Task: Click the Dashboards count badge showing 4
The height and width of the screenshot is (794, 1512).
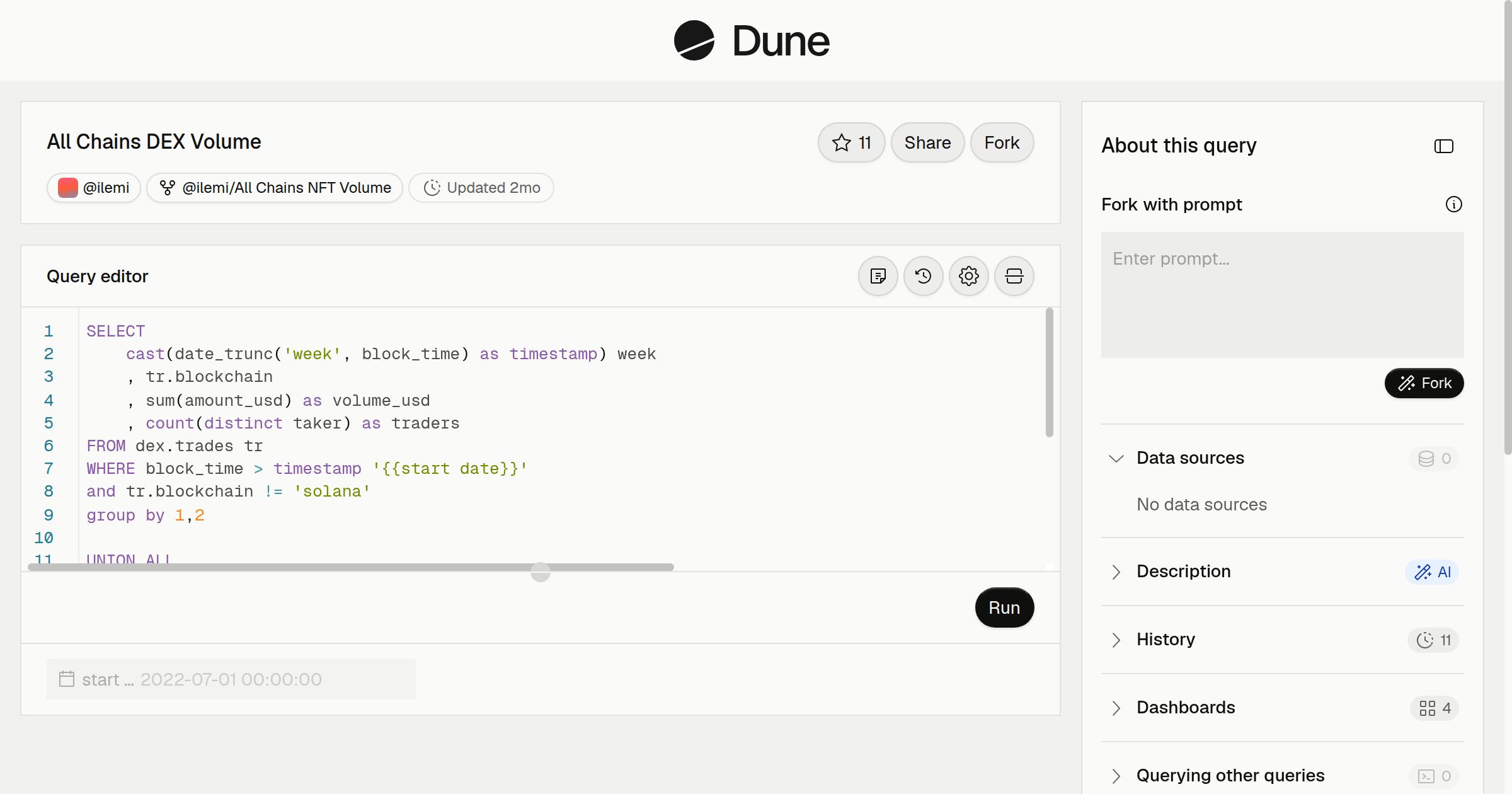Action: [1435, 708]
